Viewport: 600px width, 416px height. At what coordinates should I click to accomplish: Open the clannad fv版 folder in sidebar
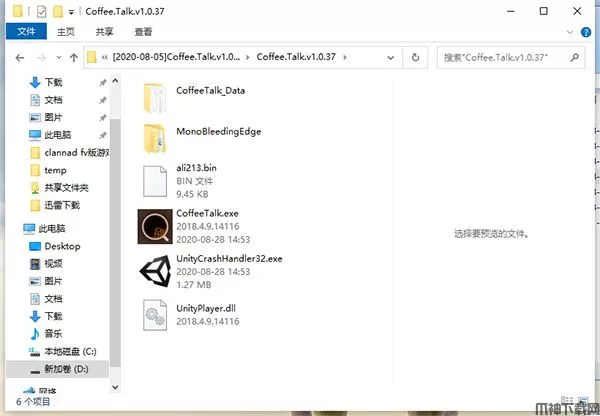click(70, 153)
